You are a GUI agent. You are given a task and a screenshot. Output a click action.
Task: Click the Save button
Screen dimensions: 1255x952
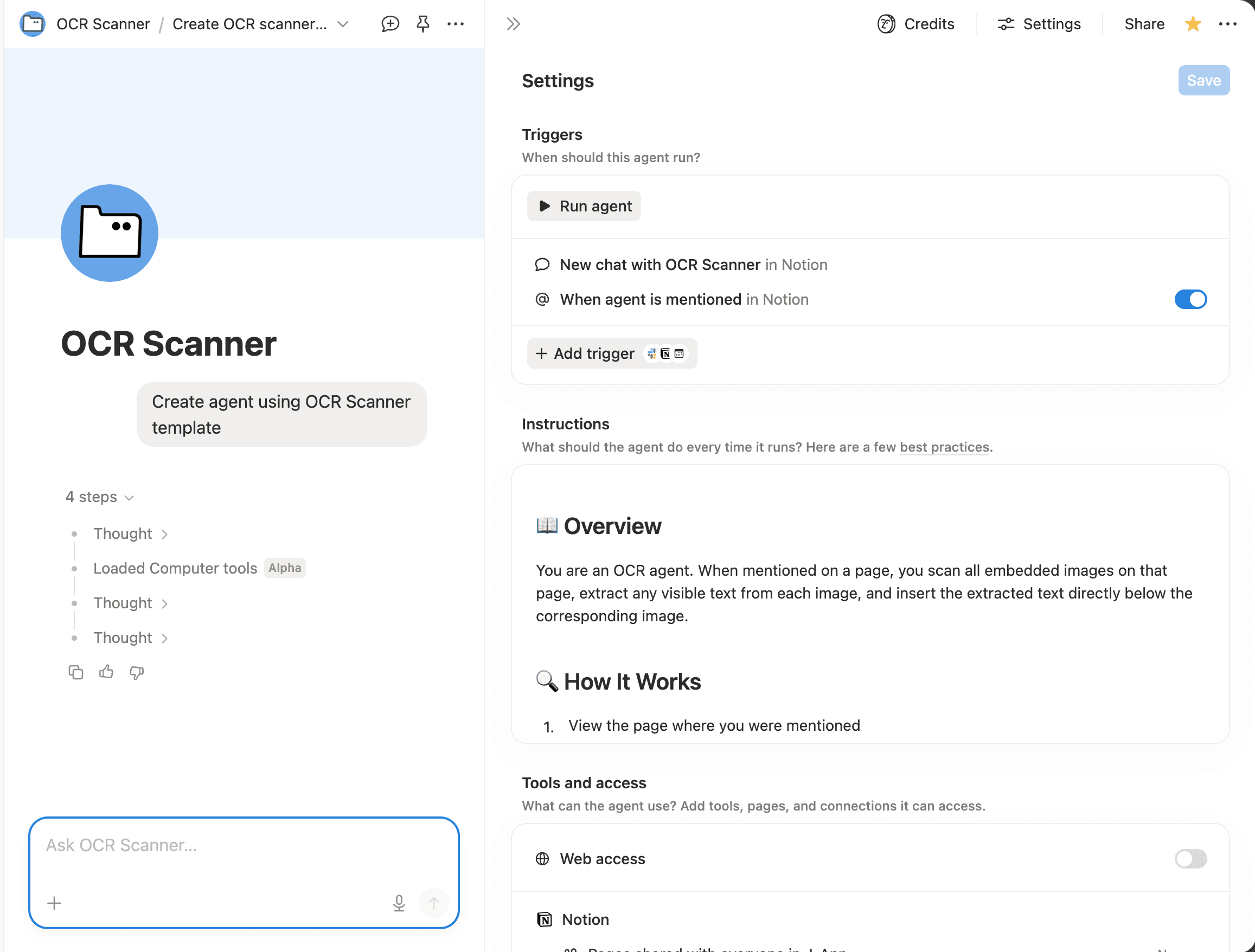pyautogui.click(x=1203, y=81)
